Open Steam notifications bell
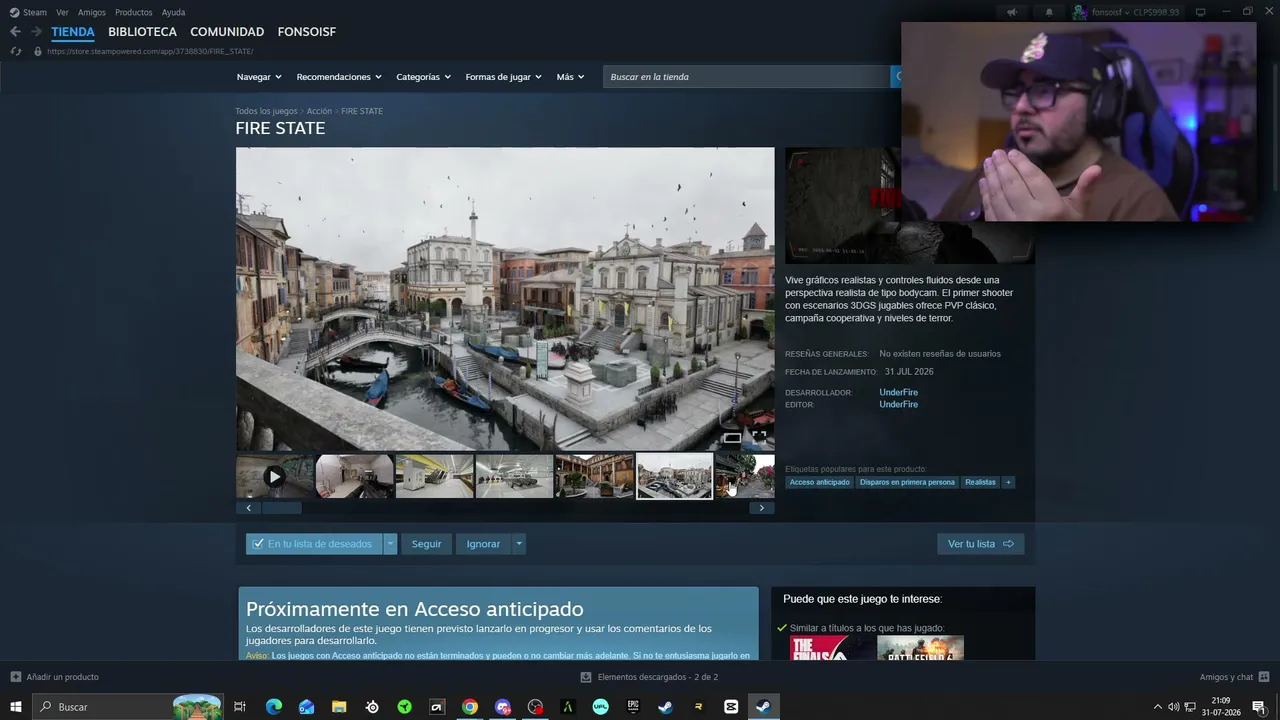This screenshot has height=720, width=1280. pos(1049,12)
